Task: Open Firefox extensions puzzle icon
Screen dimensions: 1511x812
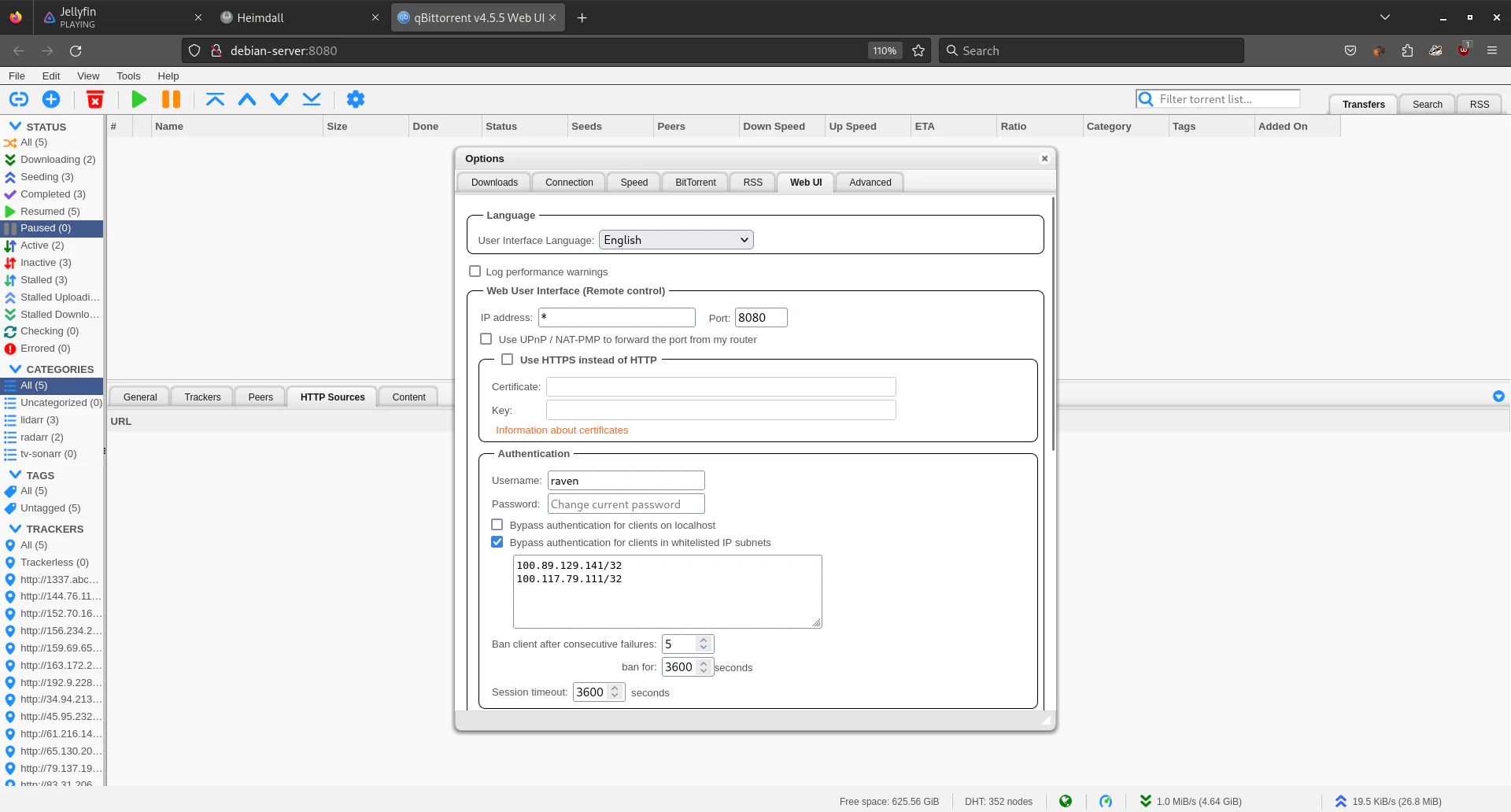Action: coord(1407,50)
